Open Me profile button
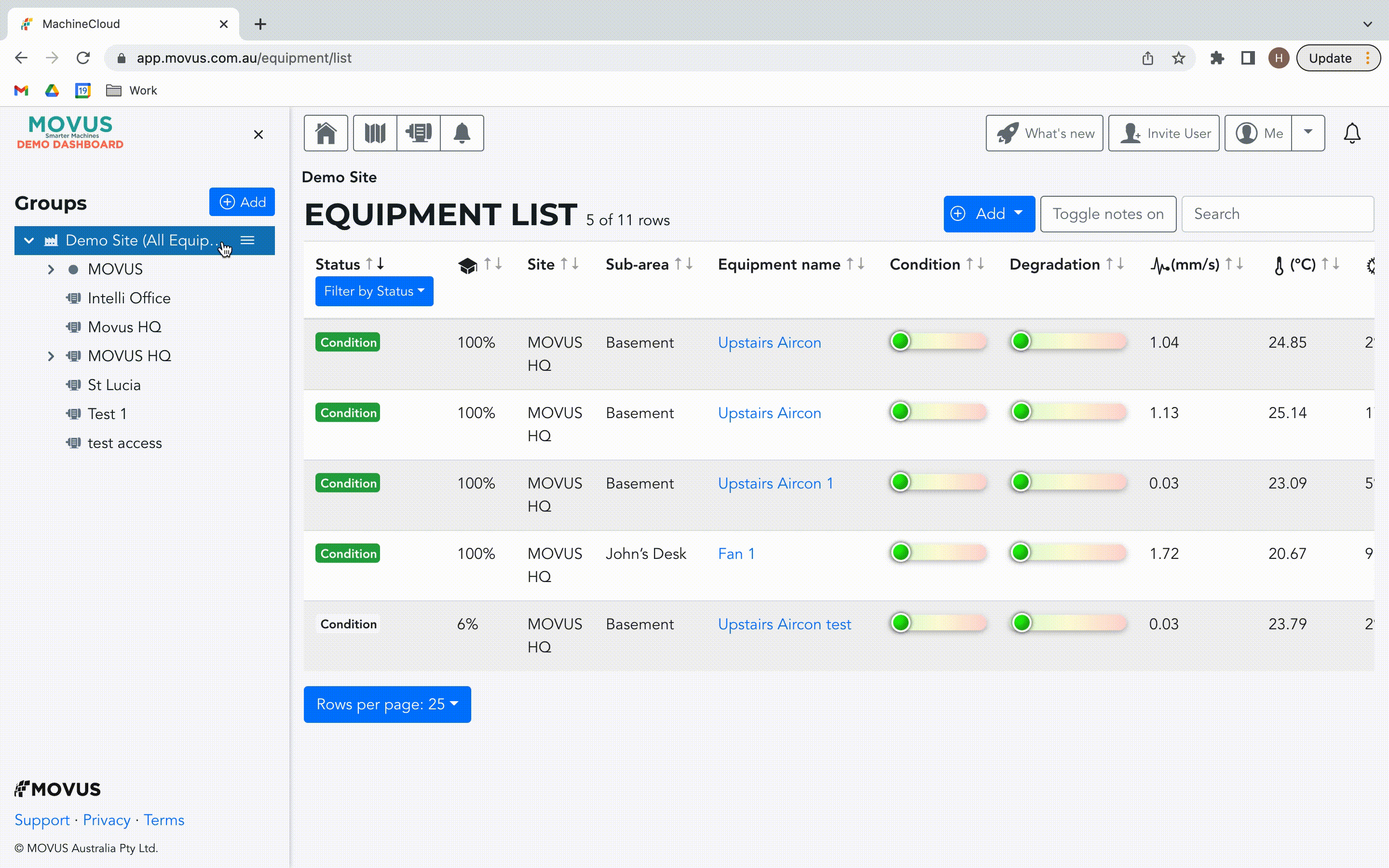The image size is (1389, 868). pyautogui.click(x=1258, y=133)
